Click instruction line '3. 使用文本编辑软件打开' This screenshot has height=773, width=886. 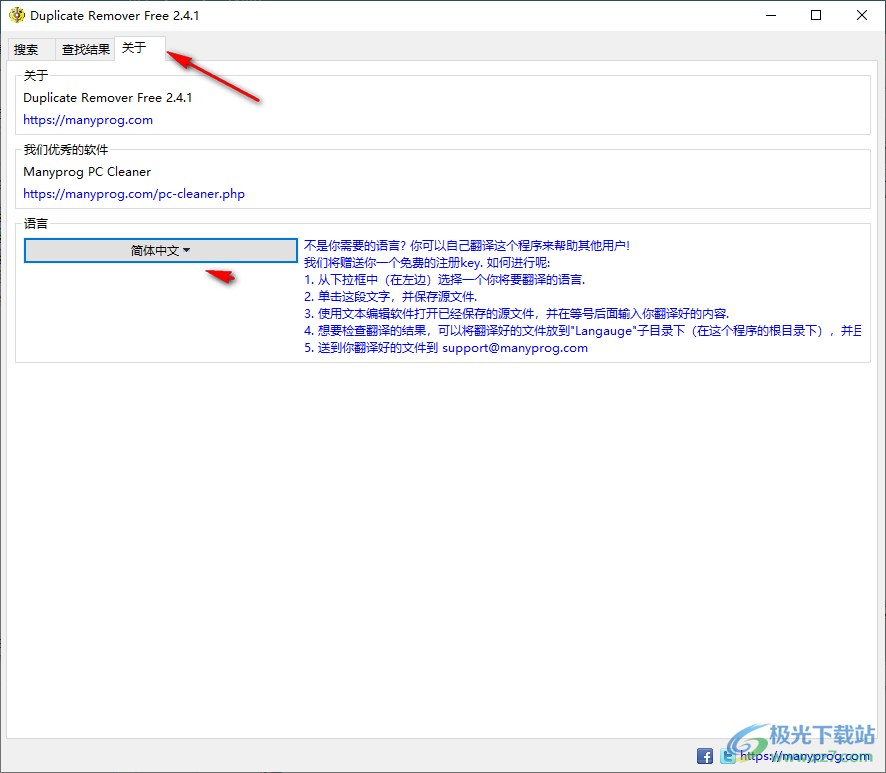pos(516,314)
